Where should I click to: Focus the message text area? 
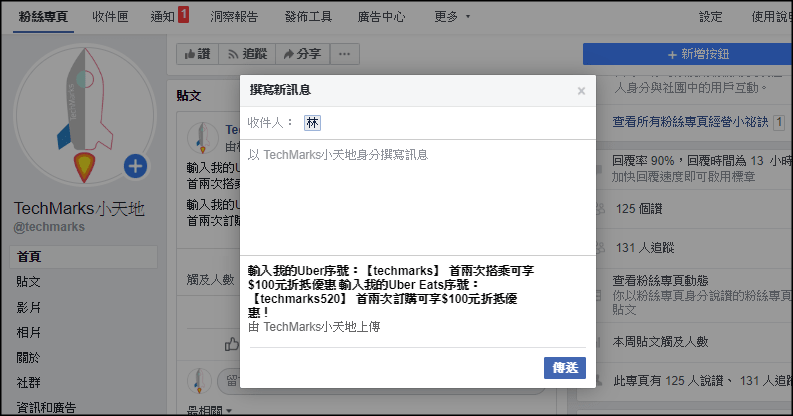(x=418, y=197)
